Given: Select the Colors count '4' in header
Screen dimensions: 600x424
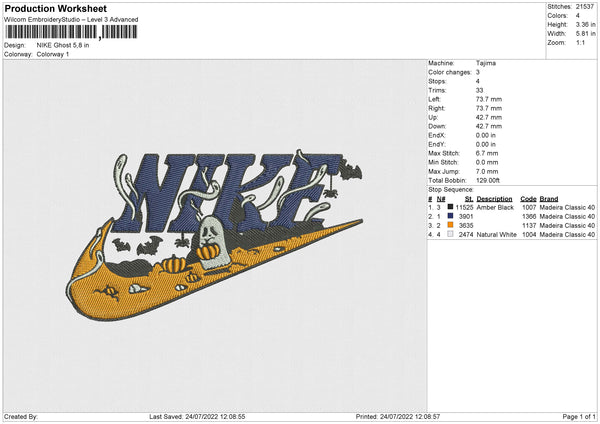Looking at the screenshot, I should [578, 16].
